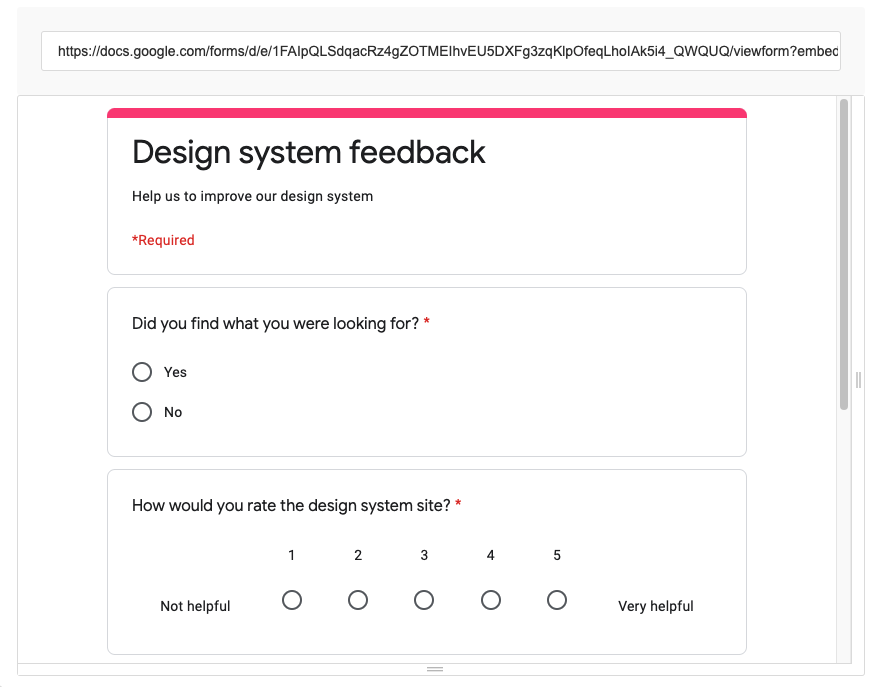Click the question 'Did you find what you were looking for?'
This screenshot has width=893, height=687.
tap(275, 323)
